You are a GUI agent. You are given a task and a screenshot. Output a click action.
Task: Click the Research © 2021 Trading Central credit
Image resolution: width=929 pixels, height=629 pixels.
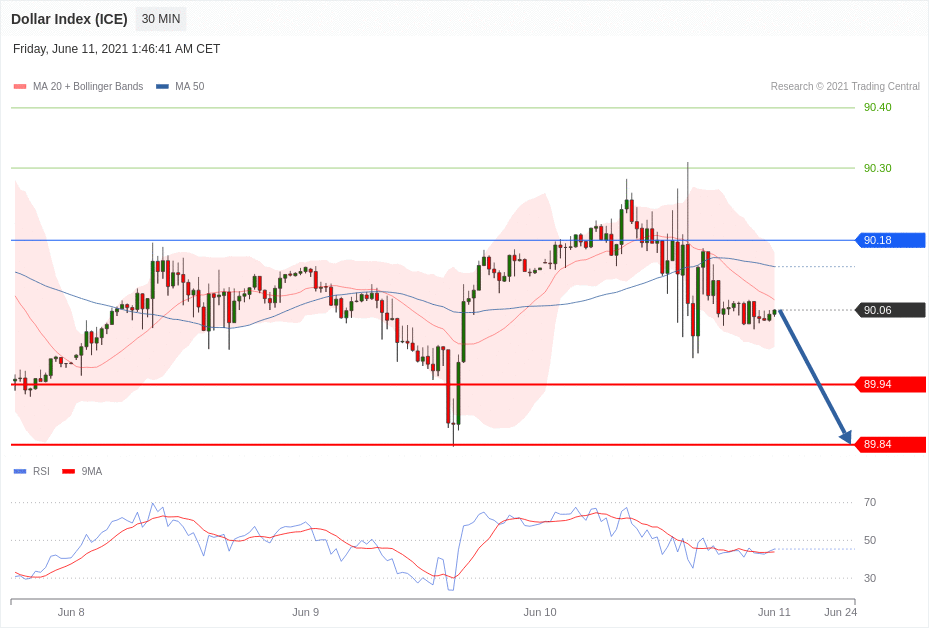click(x=844, y=87)
